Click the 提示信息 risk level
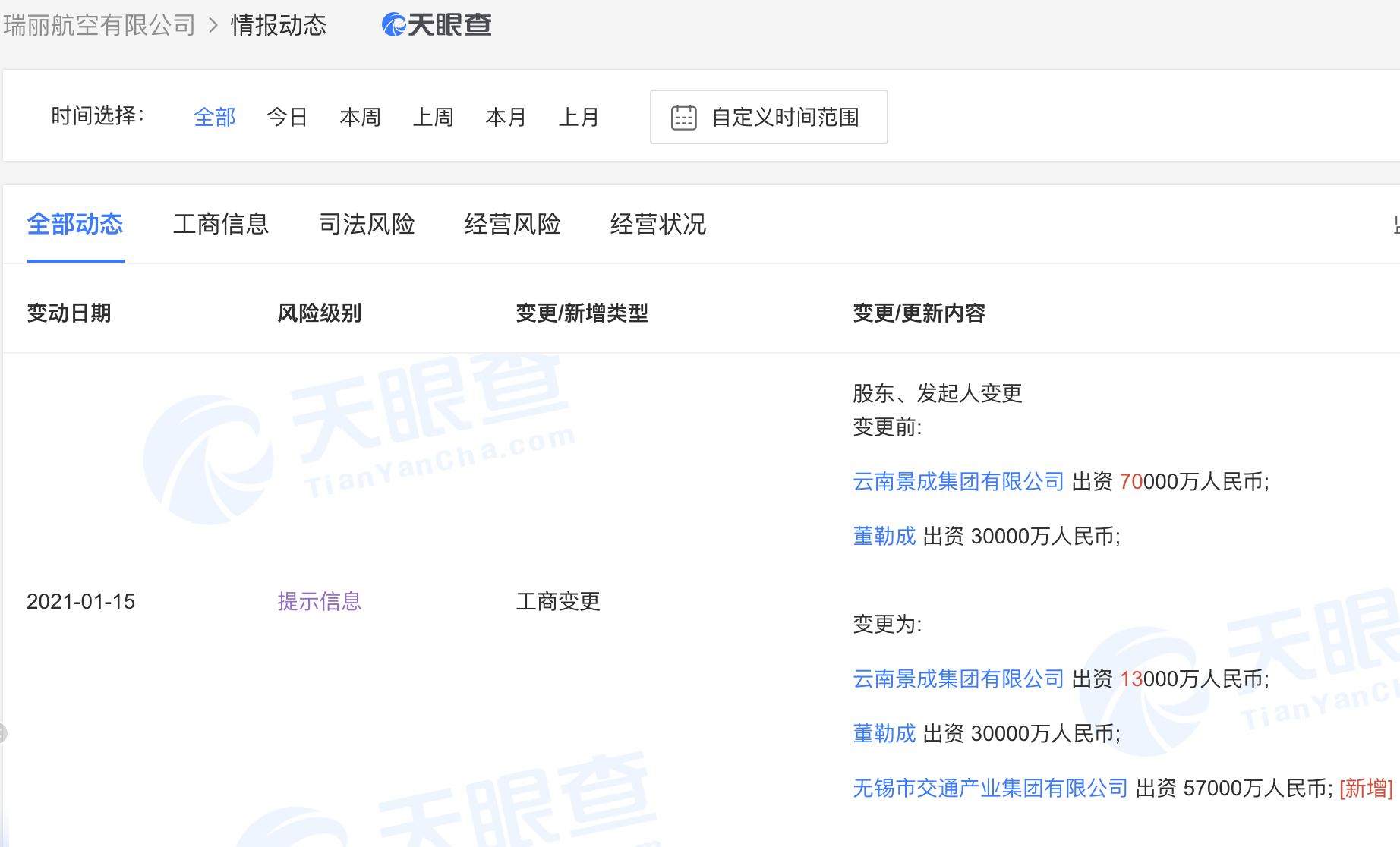1400x847 pixels. click(320, 602)
